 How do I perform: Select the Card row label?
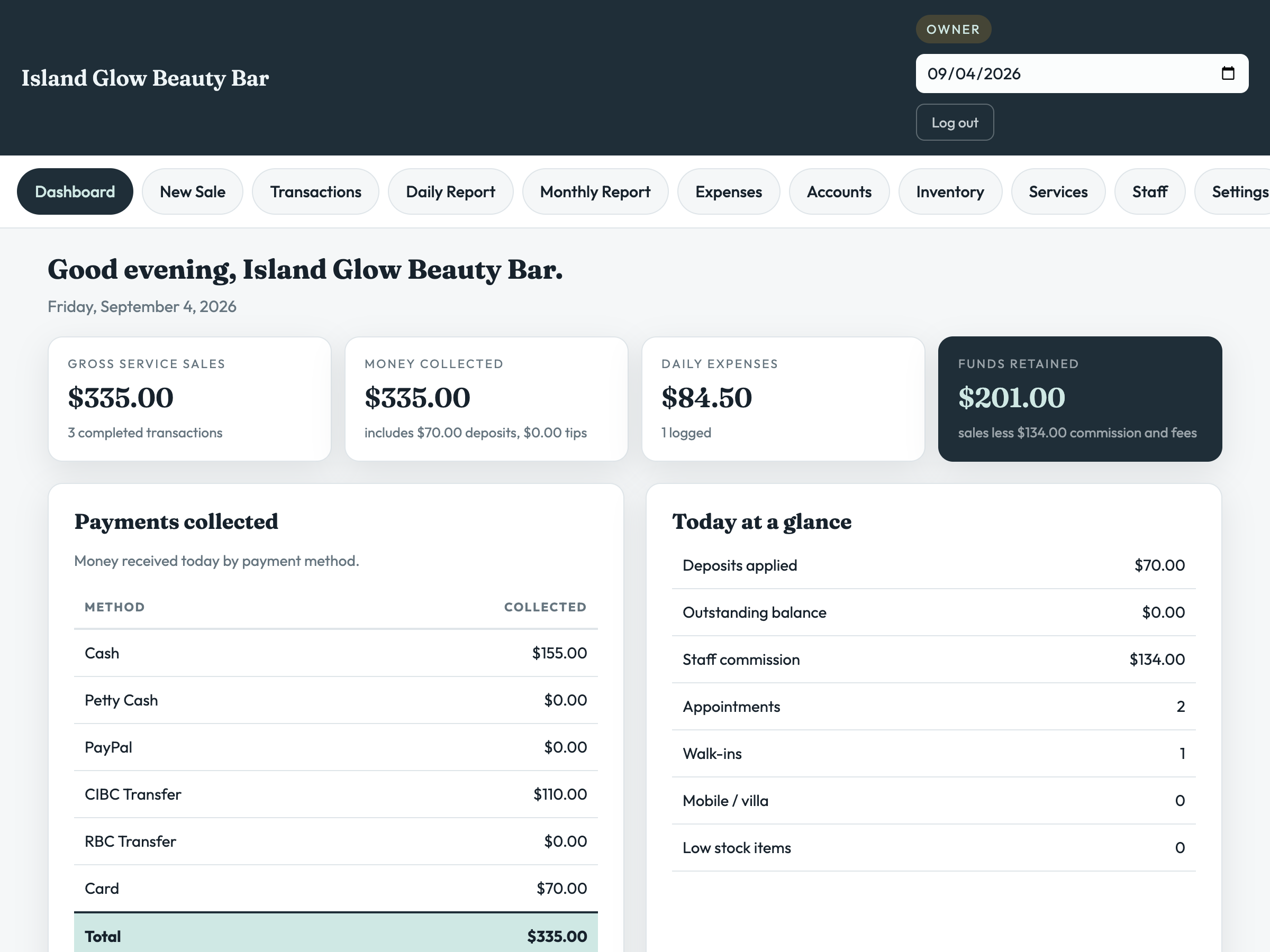click(x=102, y=889)
